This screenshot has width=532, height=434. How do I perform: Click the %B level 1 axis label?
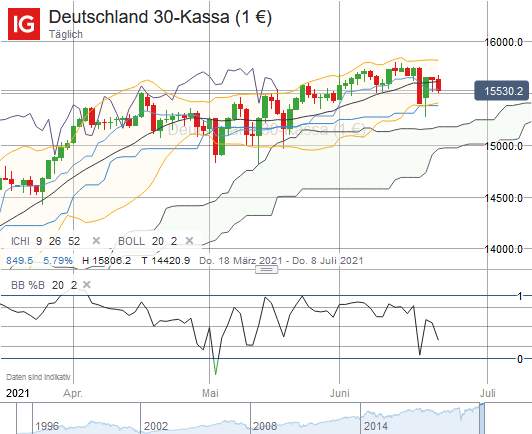tap(520, 296)
